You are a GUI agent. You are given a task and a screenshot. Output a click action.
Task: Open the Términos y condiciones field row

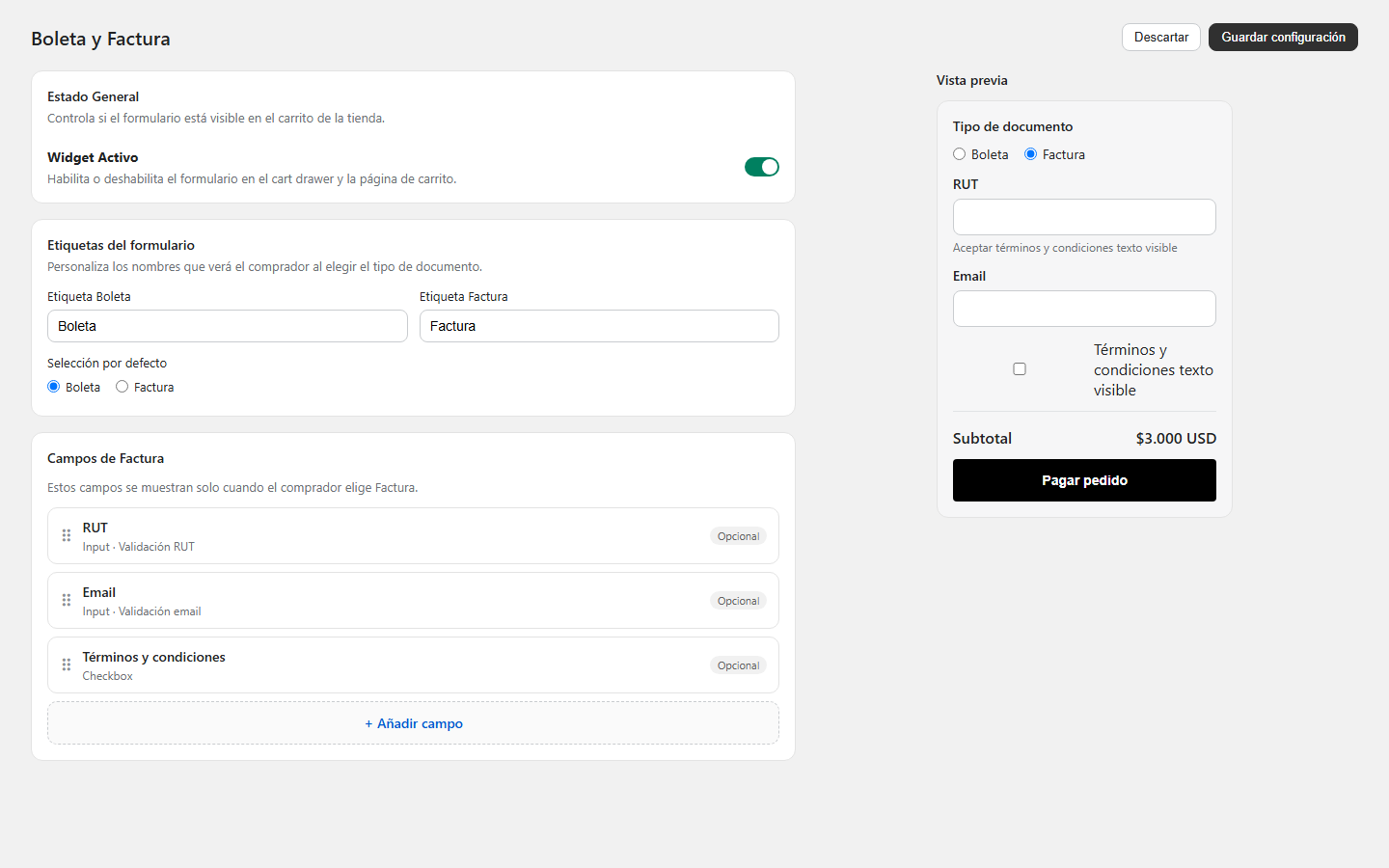tap(413, 665)
